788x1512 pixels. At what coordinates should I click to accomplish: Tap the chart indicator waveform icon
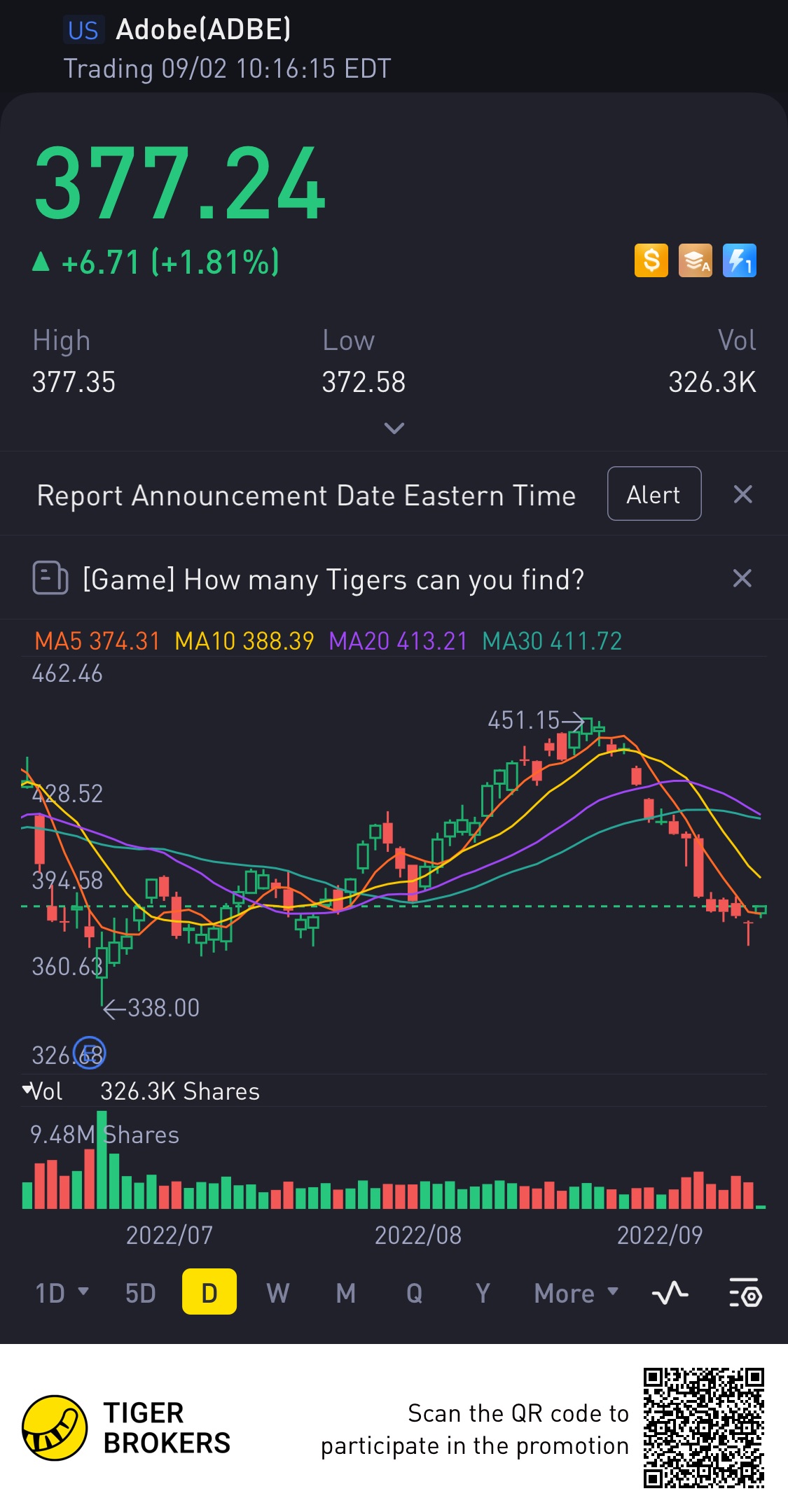[x=670, y=1293]
